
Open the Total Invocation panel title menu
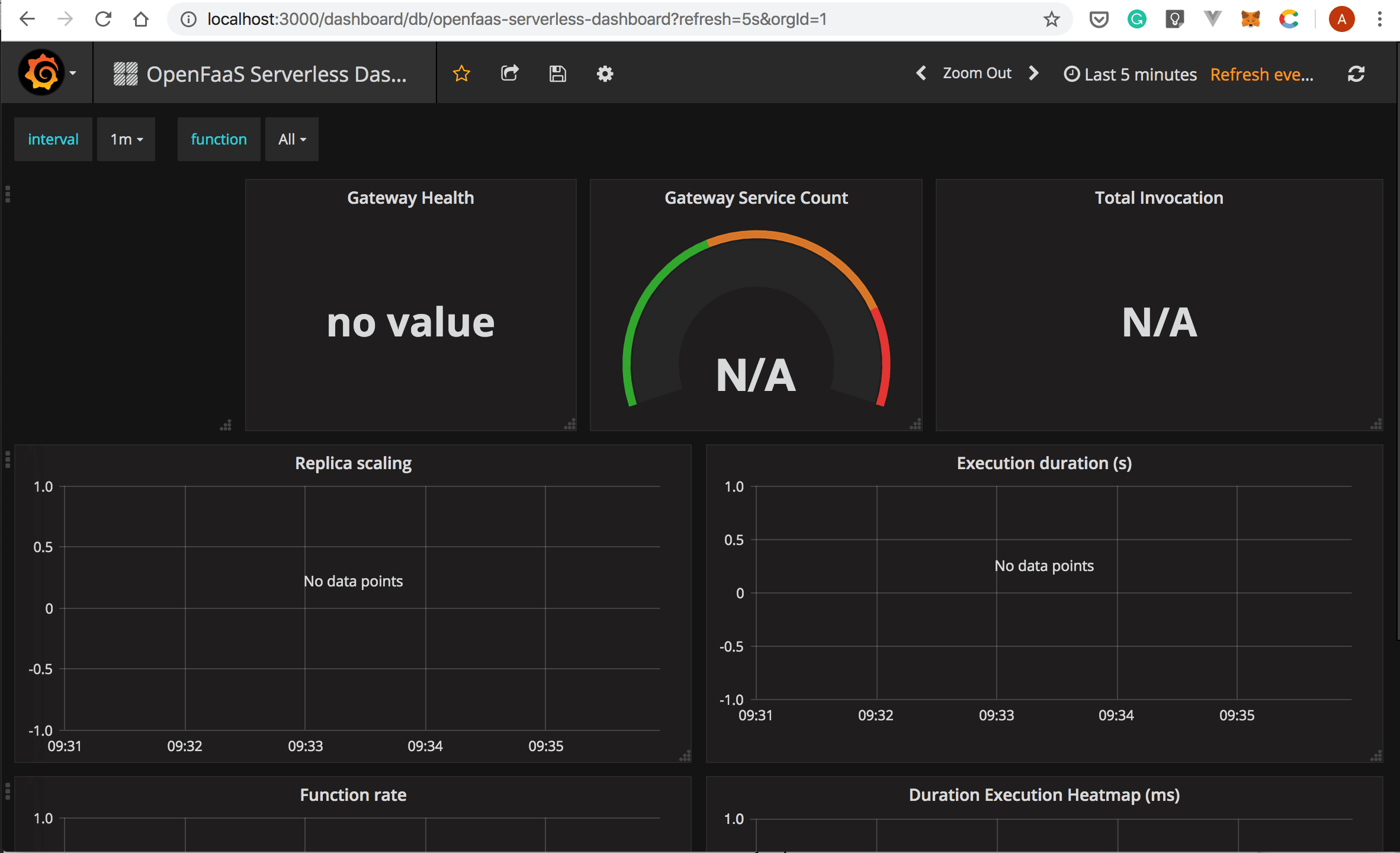click(x=1159, y=197)
